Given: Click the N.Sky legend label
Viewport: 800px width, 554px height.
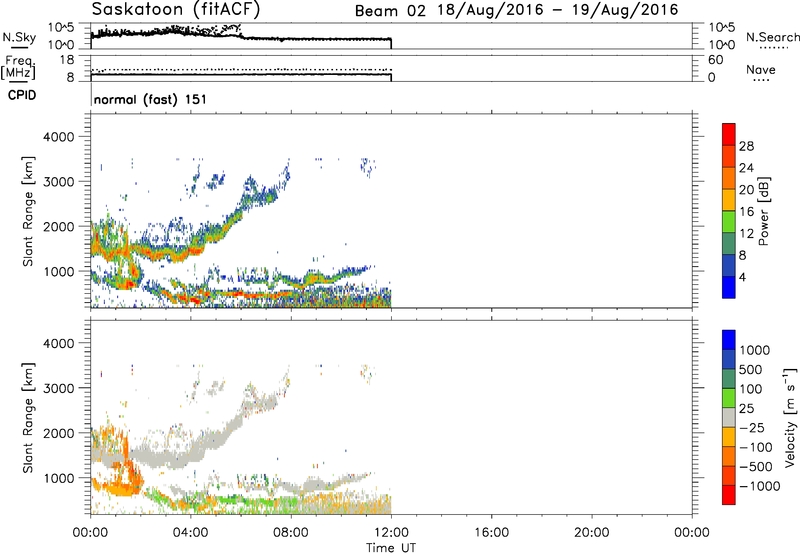Looking at the screenshot, I should tap(19, 37).
